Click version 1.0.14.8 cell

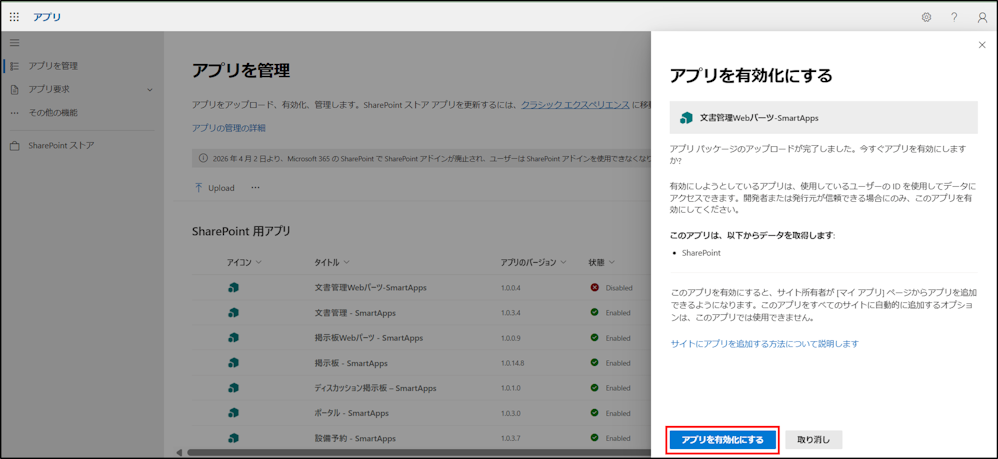[512, 363]
